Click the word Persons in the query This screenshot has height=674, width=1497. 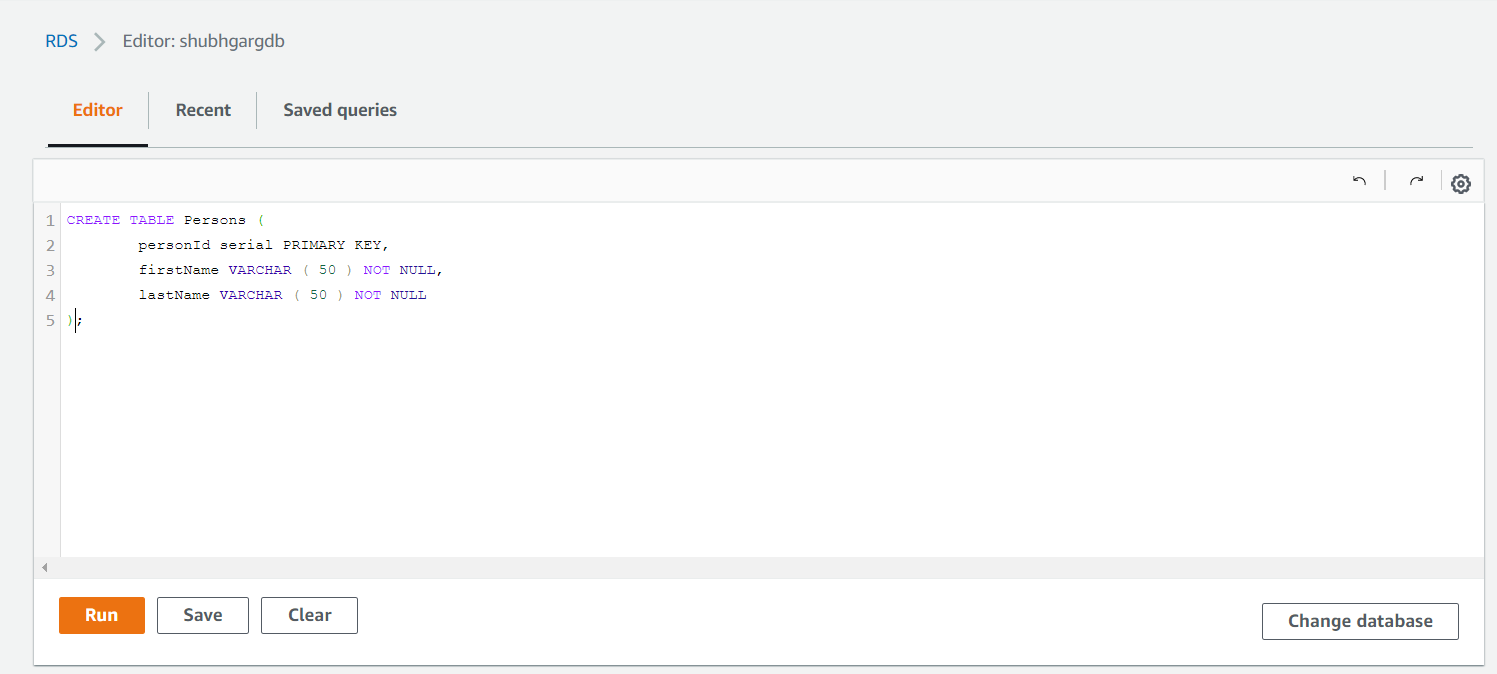pos(214,219)
